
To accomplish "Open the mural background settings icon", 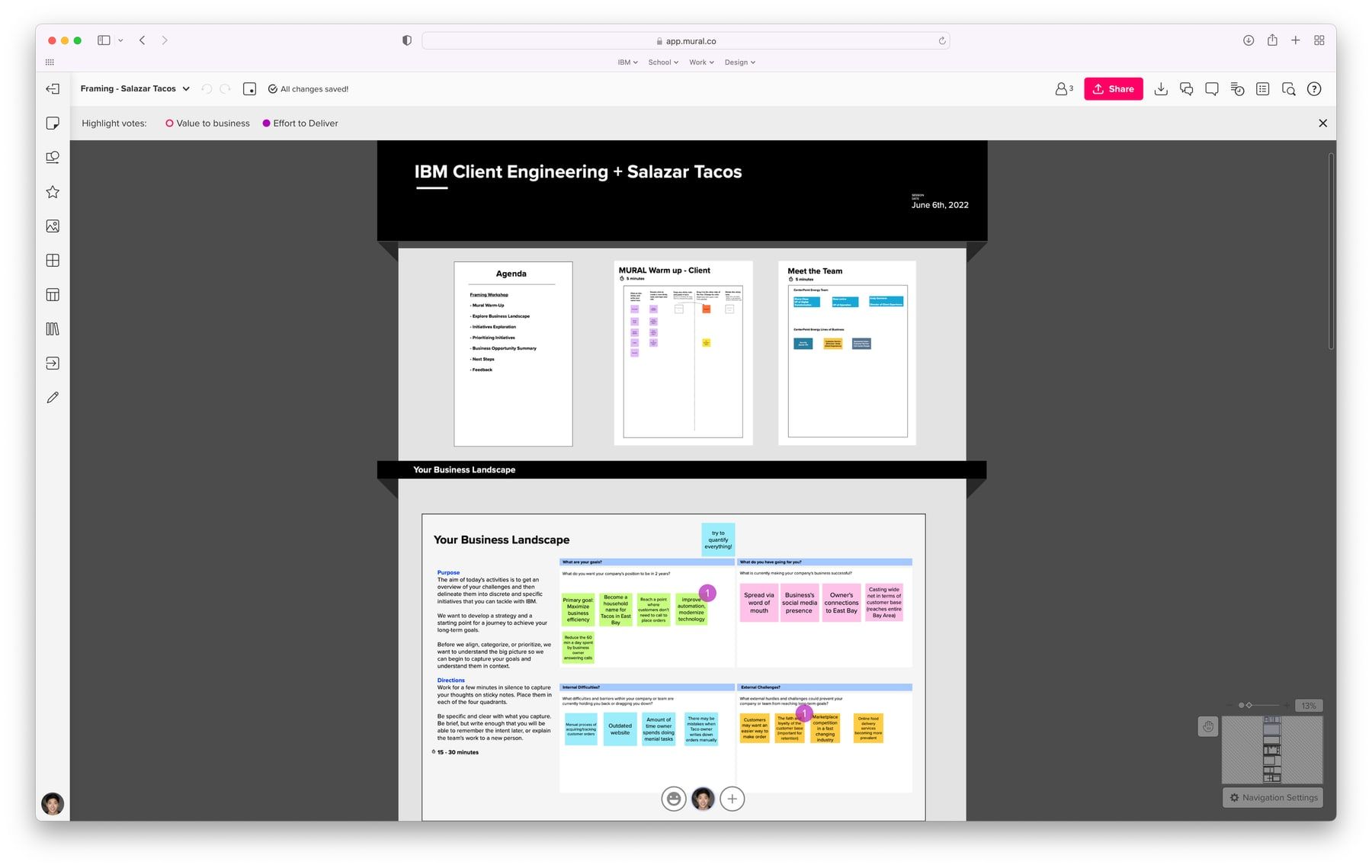I will click(249, 89).
